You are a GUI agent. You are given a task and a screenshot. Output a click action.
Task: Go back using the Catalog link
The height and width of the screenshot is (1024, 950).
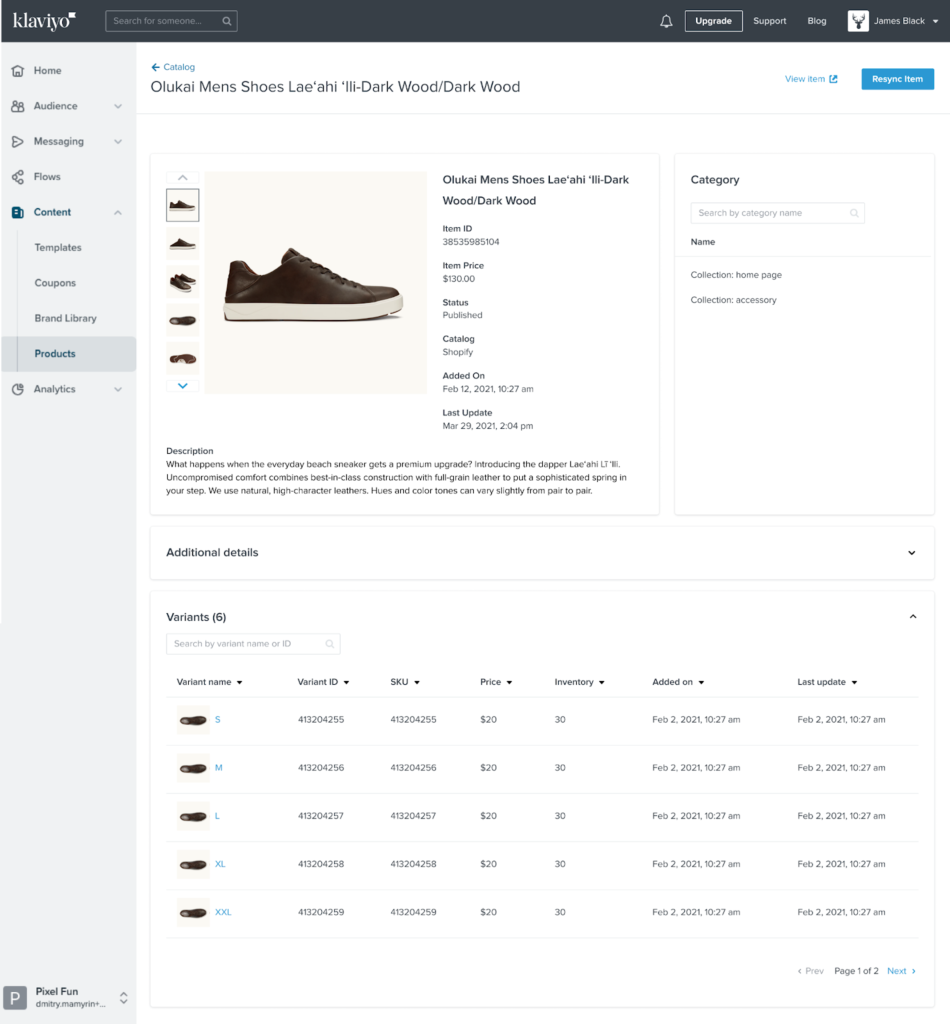172,67
